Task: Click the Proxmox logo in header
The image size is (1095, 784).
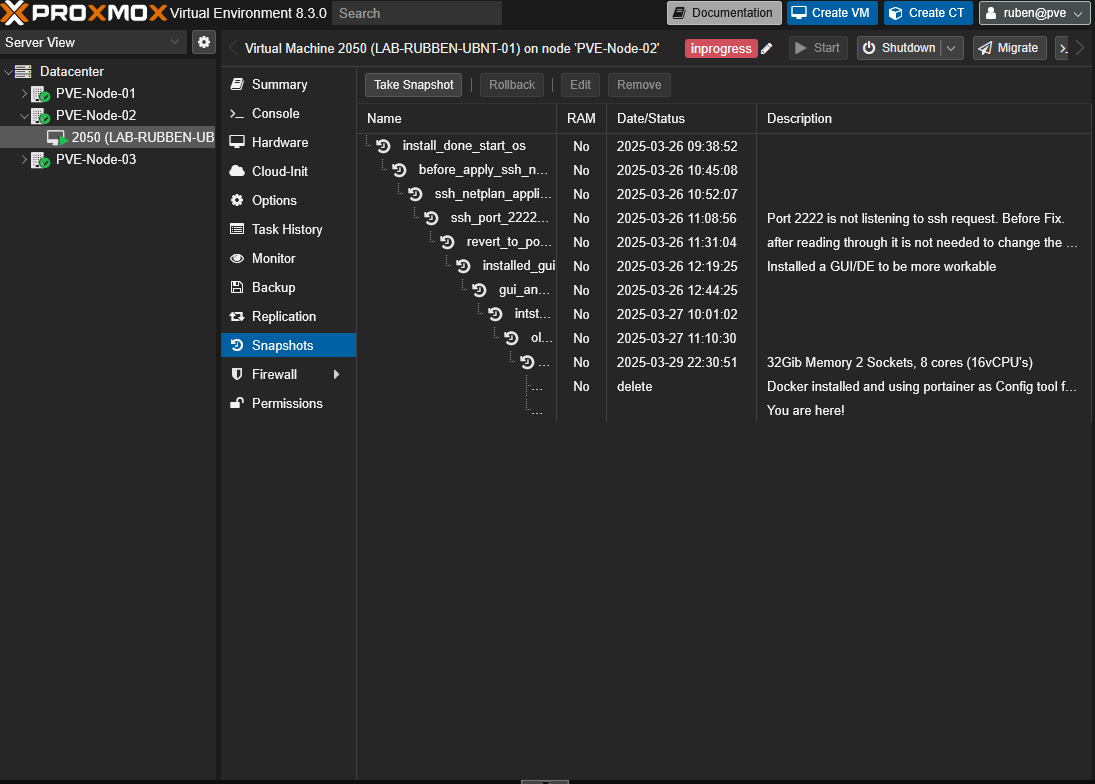Action: [83, 13]
